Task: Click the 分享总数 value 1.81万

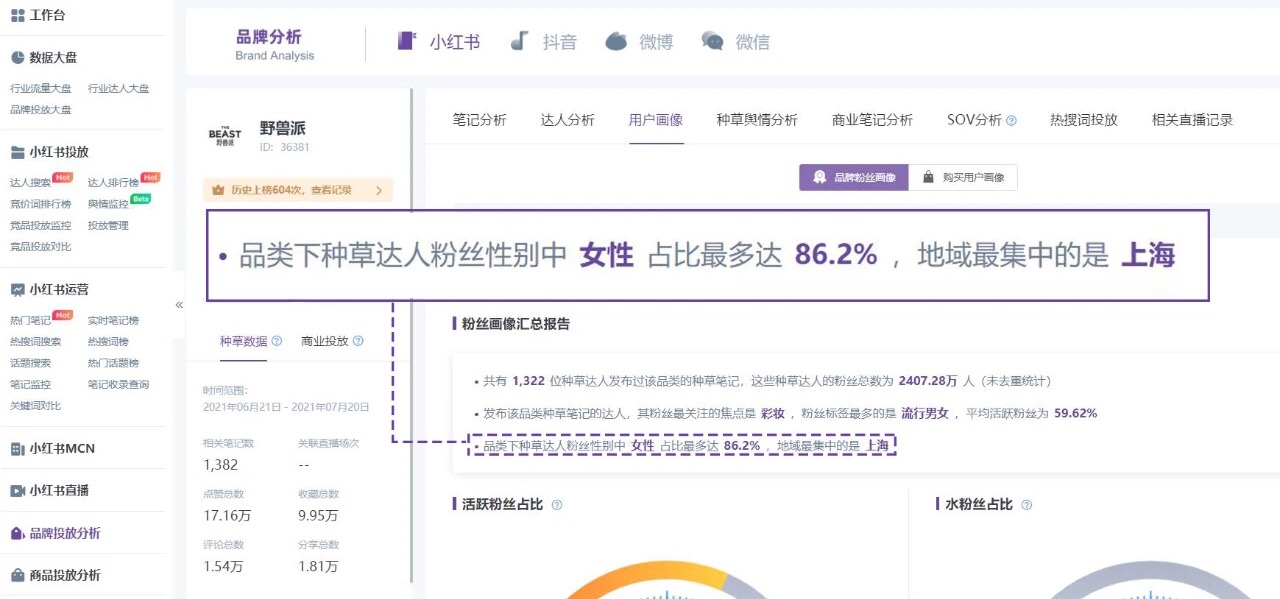Action: click(x=318, y=567)
